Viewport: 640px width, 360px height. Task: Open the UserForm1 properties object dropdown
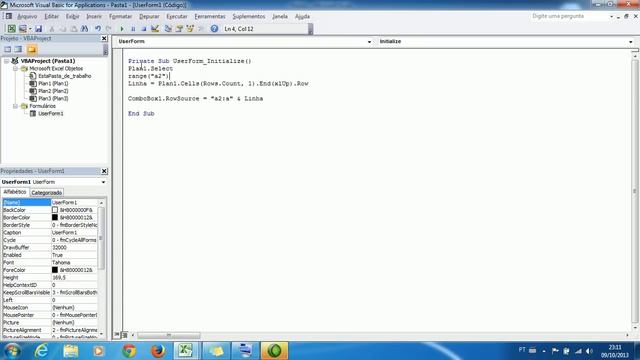point(103,182)
